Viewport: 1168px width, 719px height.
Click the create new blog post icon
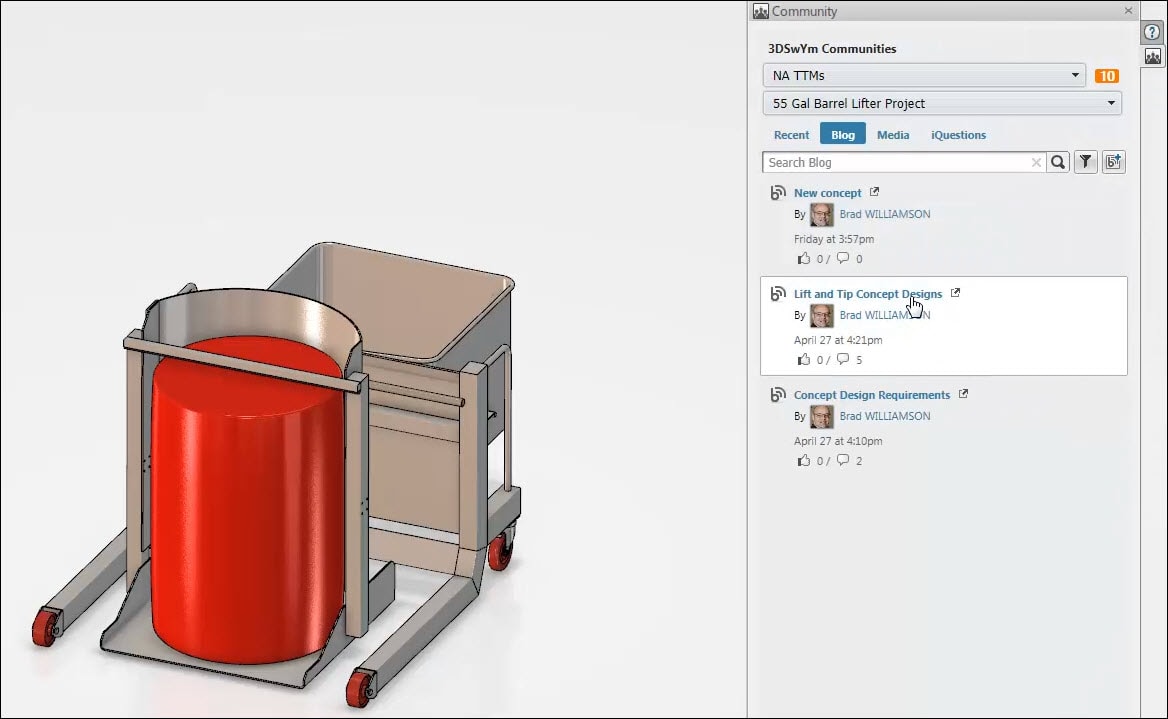[1114, 162]
